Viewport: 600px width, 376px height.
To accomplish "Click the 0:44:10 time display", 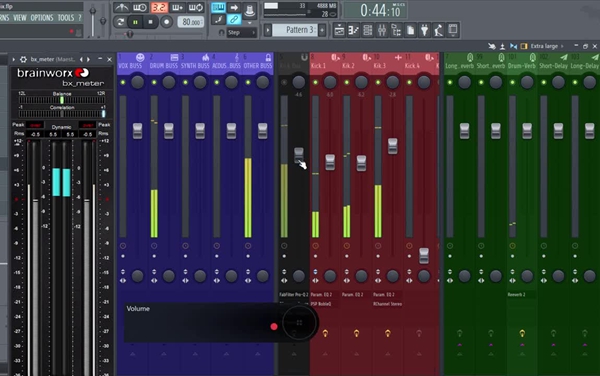I will [x=375, y=10].
